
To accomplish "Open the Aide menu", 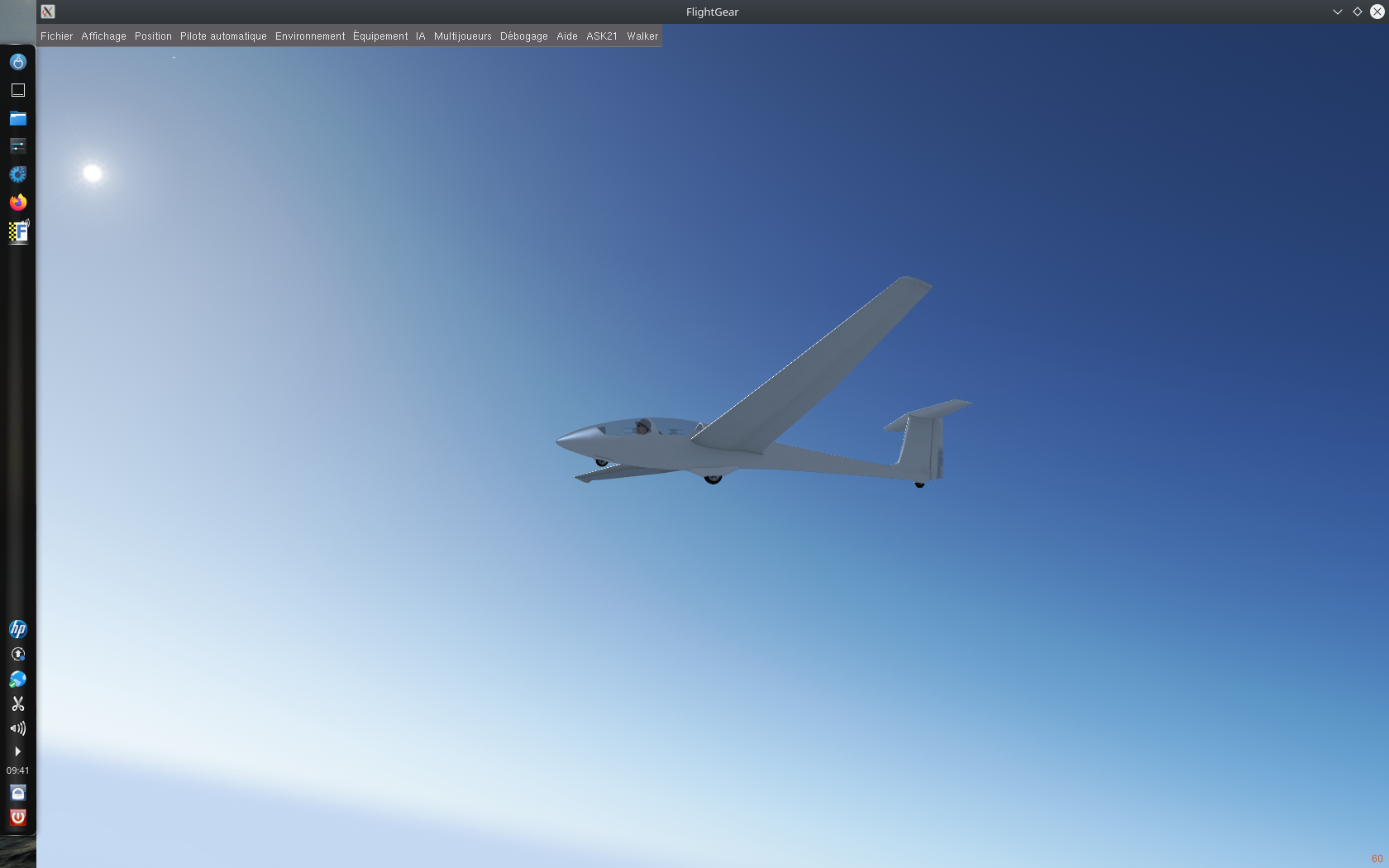I will [x=566, y=36].
